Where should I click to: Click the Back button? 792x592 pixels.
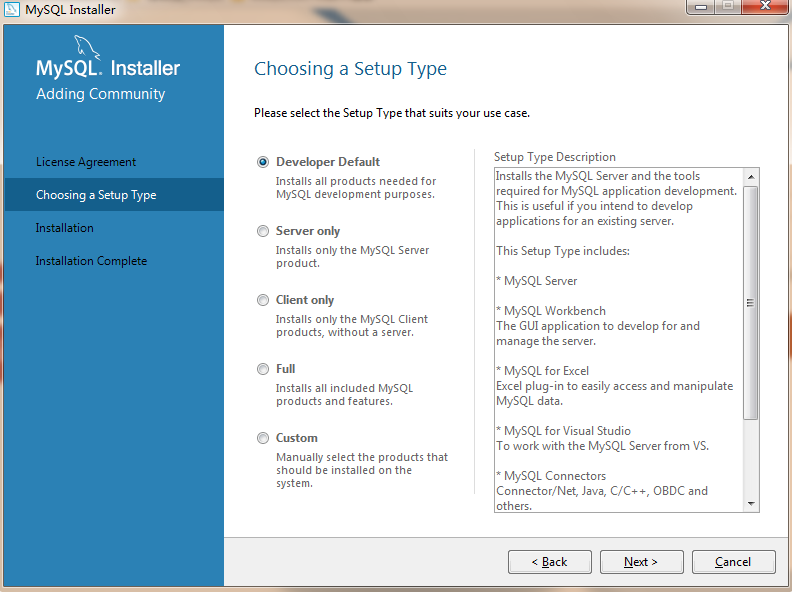tap(550, 562)
